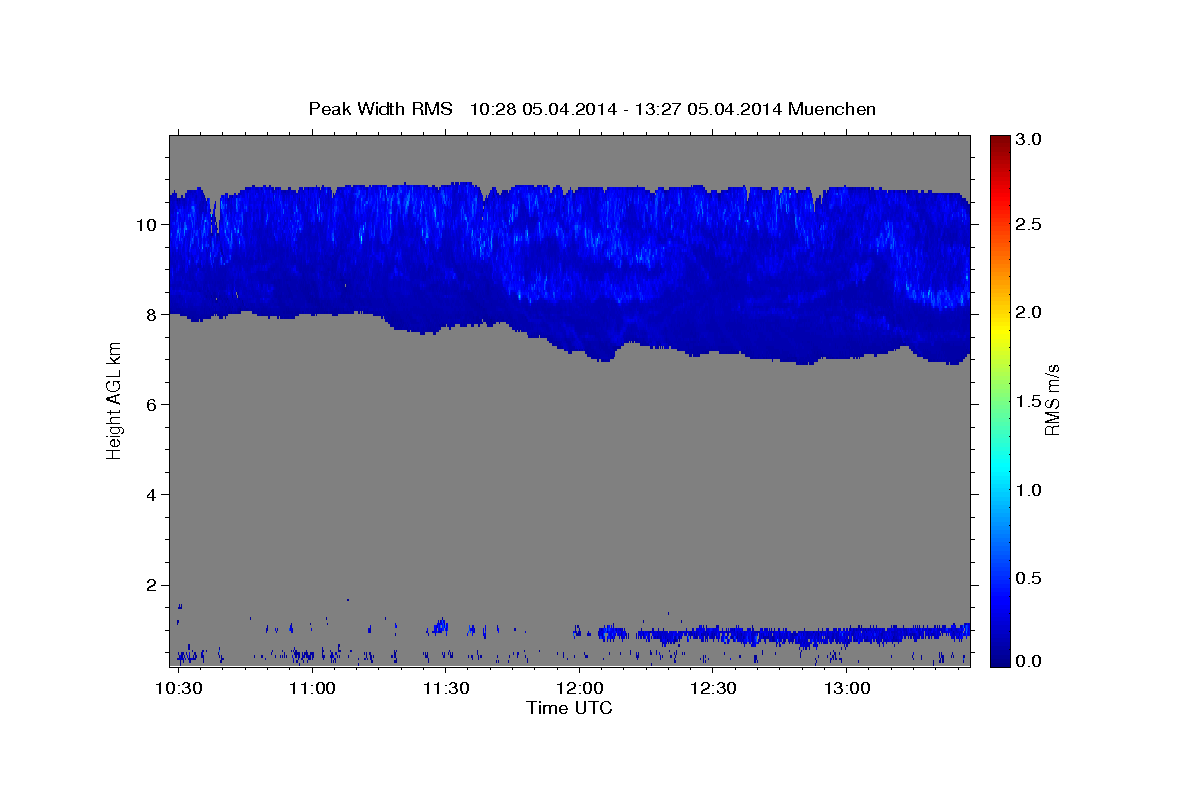Screen dimensions: 1200x800
Task: Click the colorbar label '0.5'
Action: (x=1030, y=578)
